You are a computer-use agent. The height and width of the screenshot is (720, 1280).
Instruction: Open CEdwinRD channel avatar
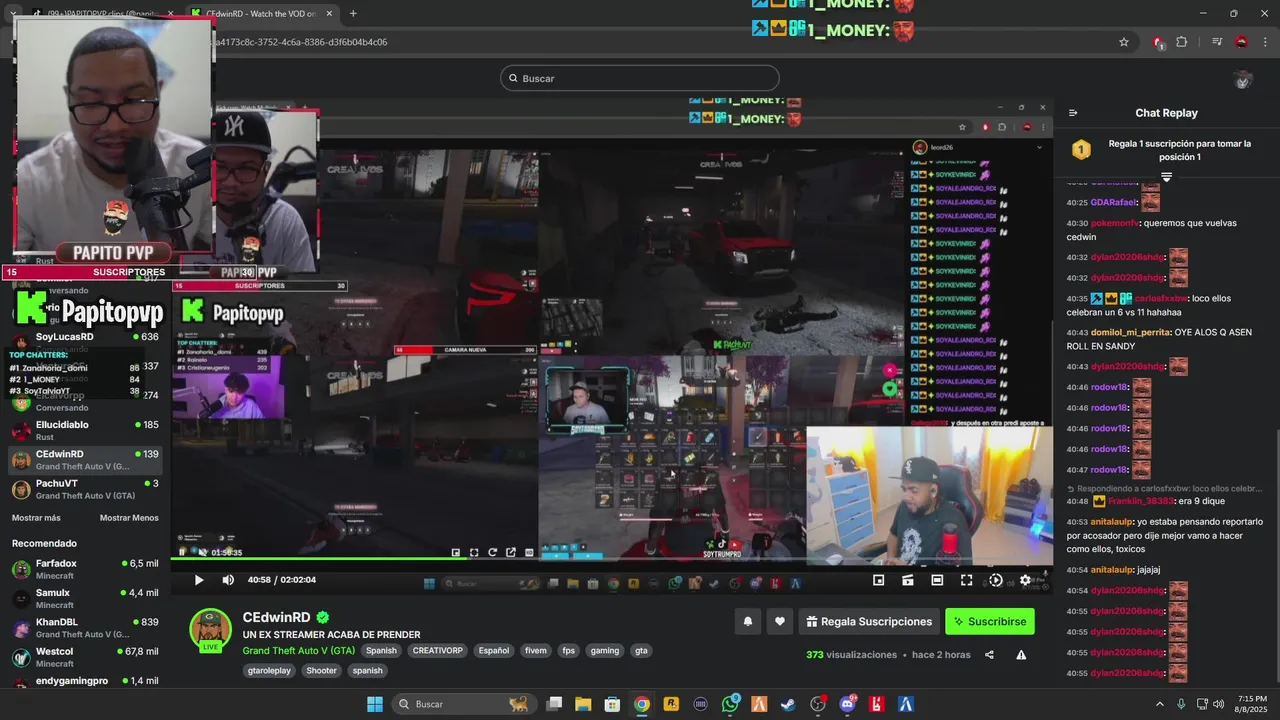(x=211, y=629)
